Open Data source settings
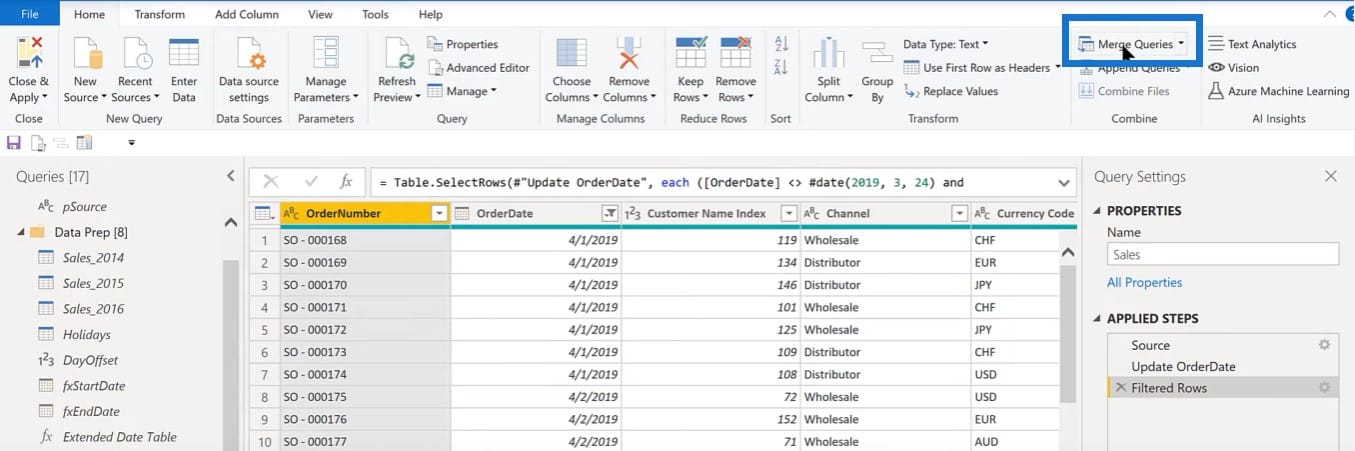1355x451 pixels. 249,54
